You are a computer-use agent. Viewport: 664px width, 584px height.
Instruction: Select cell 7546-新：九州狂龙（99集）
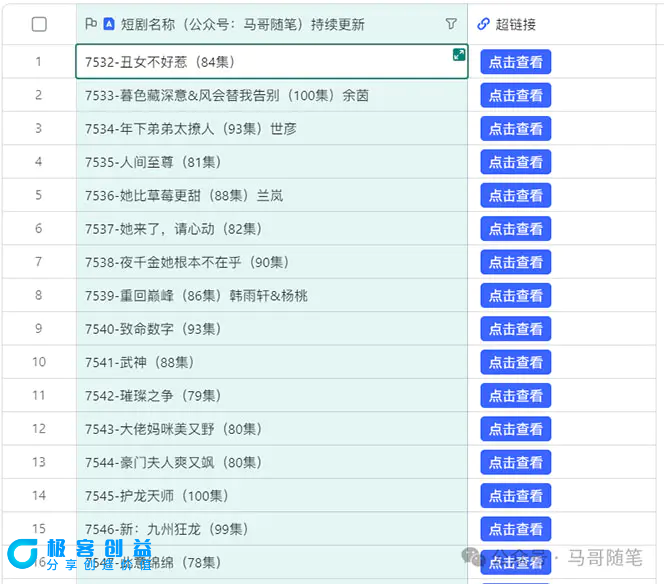[x=272, y=529]
